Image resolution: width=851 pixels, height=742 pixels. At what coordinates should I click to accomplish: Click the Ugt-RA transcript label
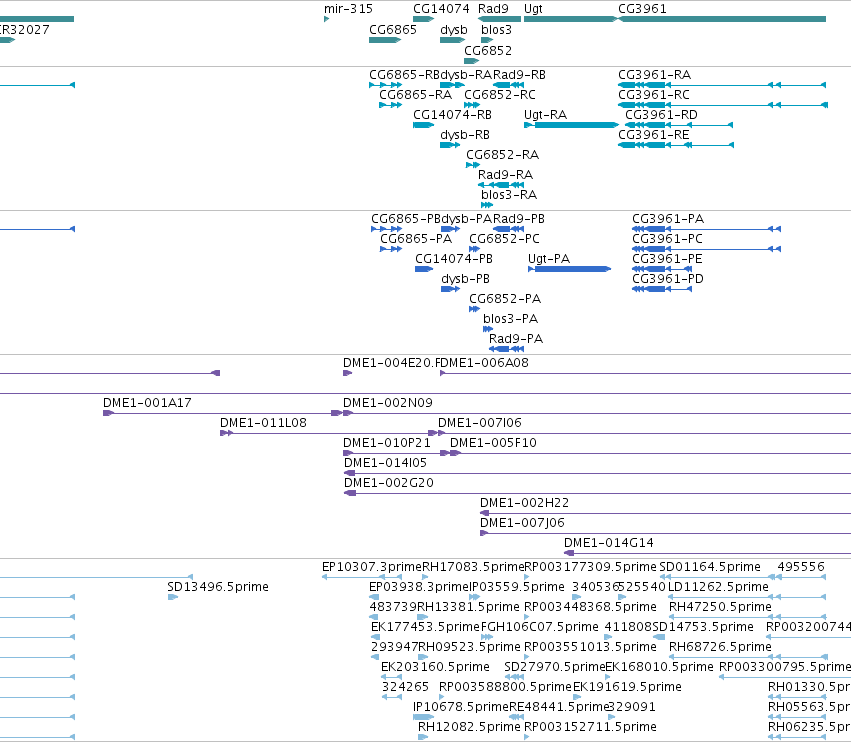tap(545, 115)
